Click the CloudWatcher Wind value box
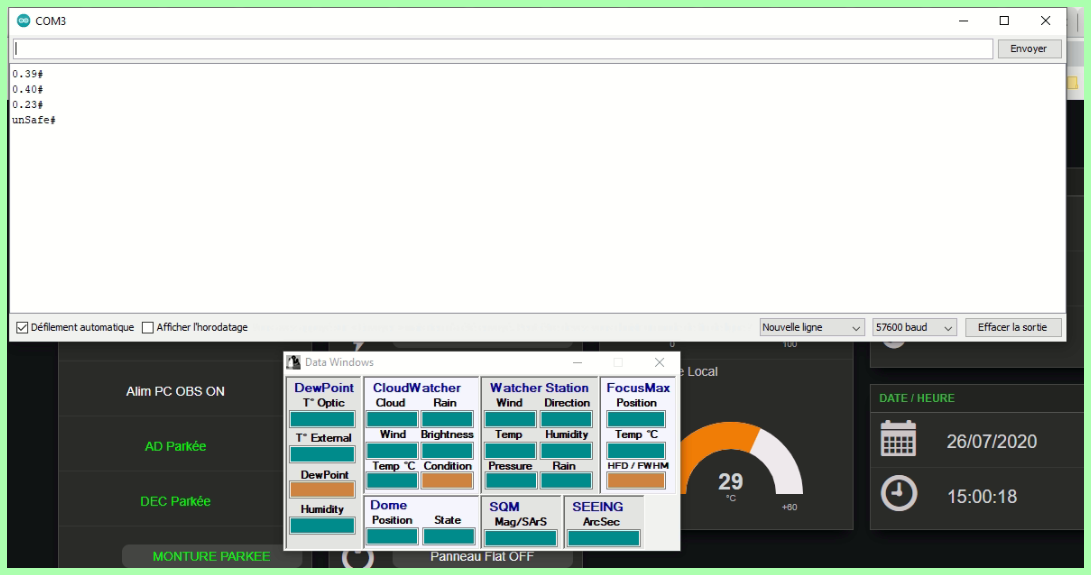 tap(392, 450)
